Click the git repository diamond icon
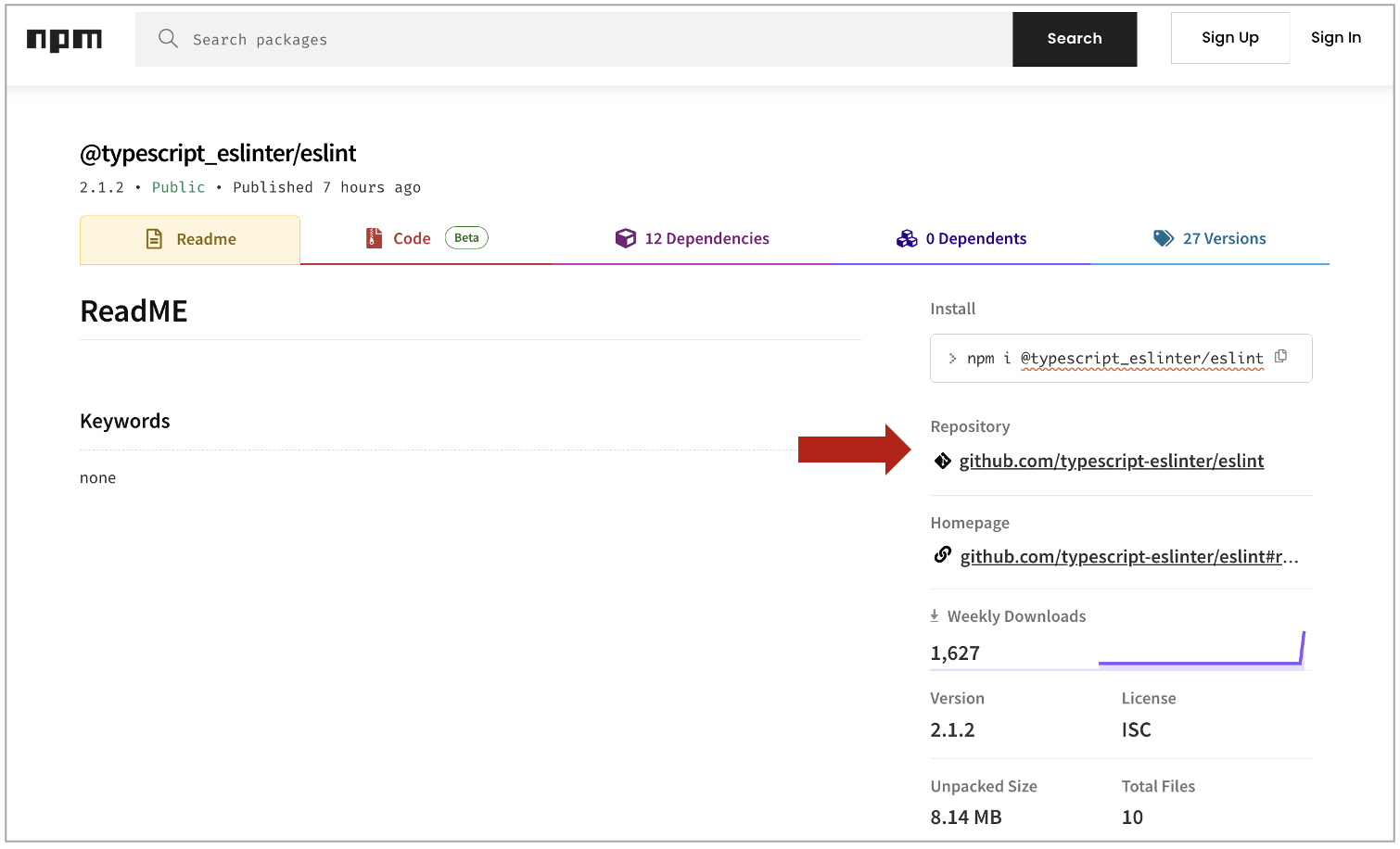 click(x=942, y=461)
